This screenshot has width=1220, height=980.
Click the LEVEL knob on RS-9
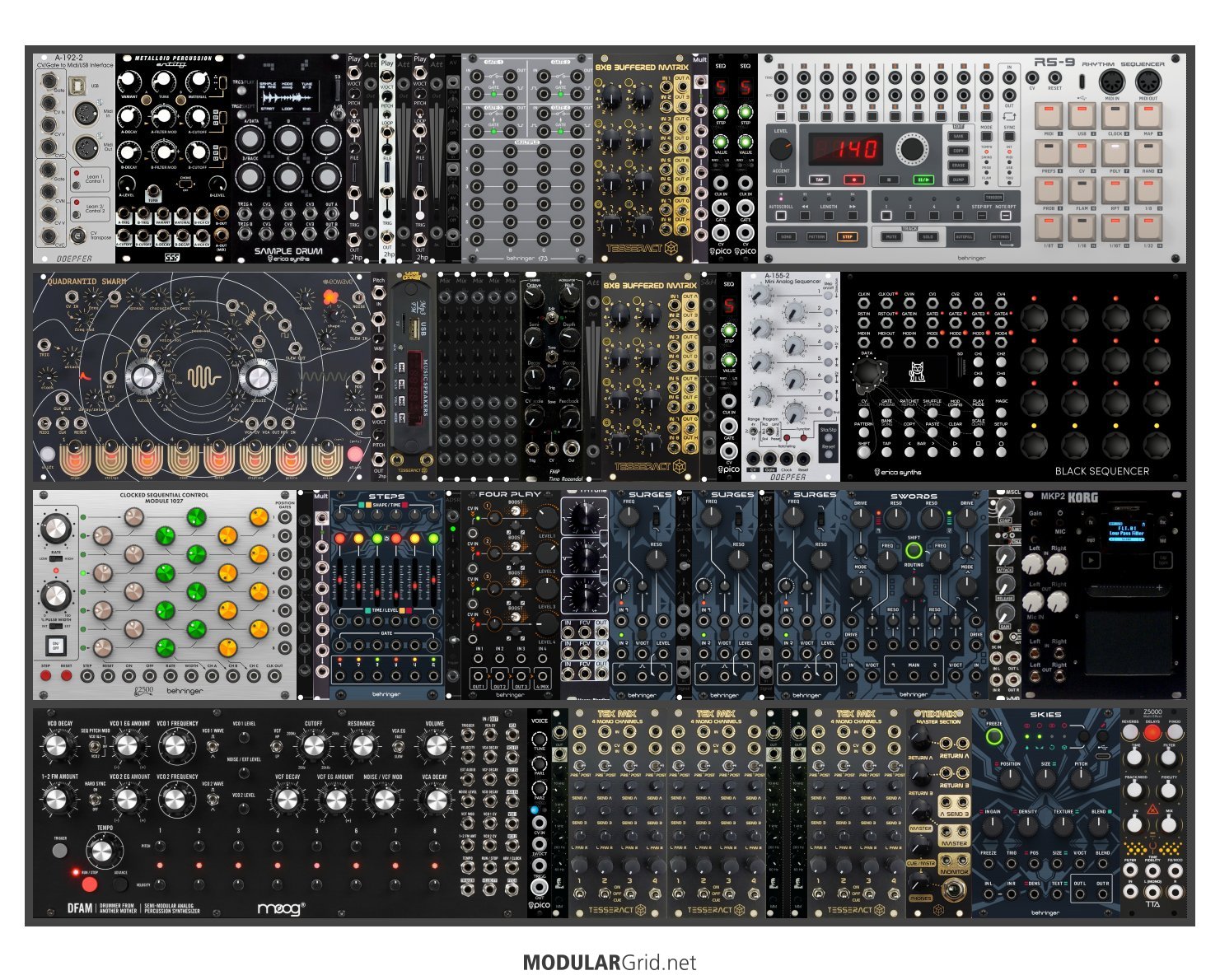pos(780,149)
